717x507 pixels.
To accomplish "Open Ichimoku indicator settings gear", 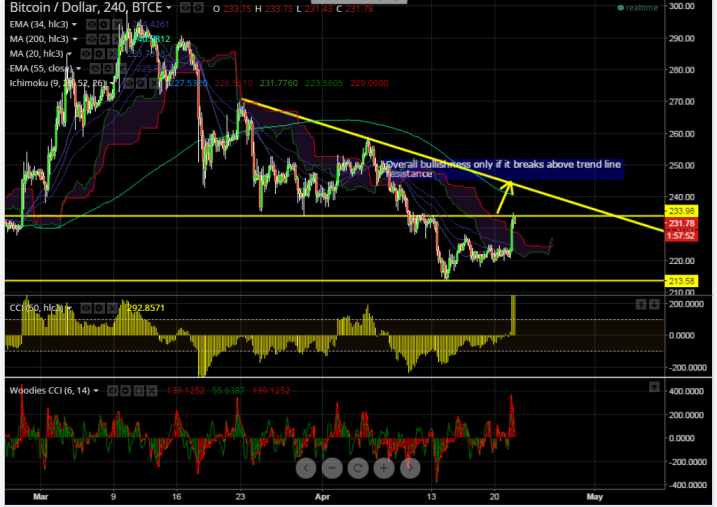I will tap(142, 83).
